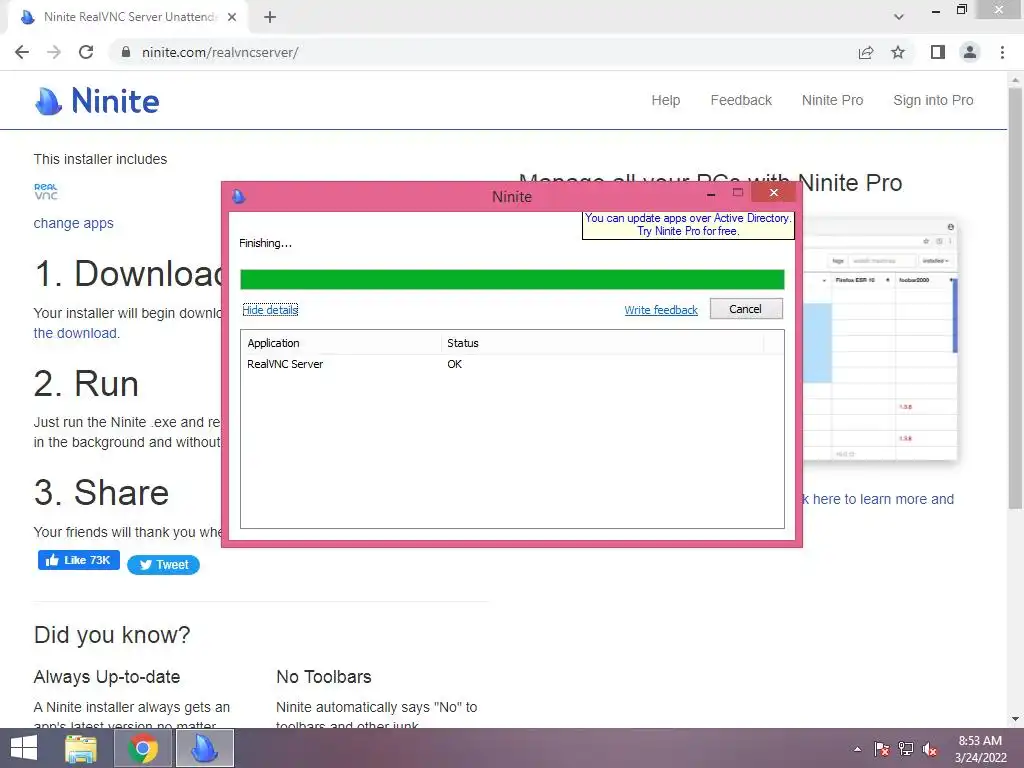Click the installation progress bar
The width and height of the screenshot is (1024, 768).
512,280
